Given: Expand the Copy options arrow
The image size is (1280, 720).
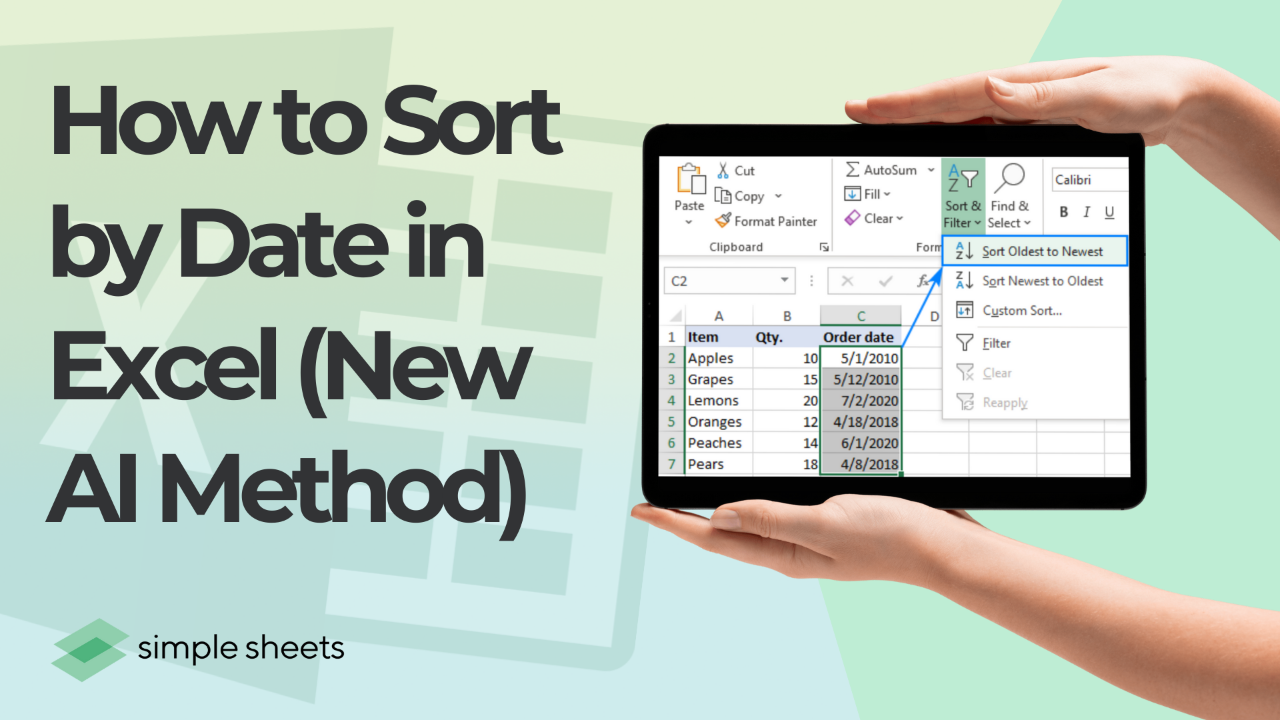Looking at the screenshot, I should 779,197.
